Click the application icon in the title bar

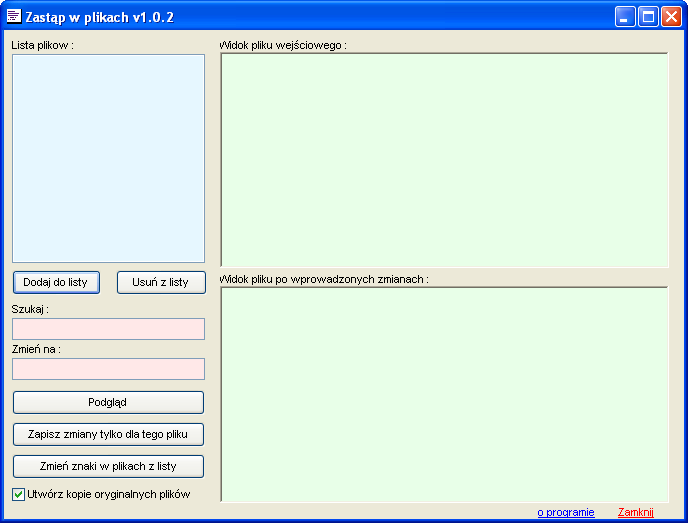click(14, 16)
